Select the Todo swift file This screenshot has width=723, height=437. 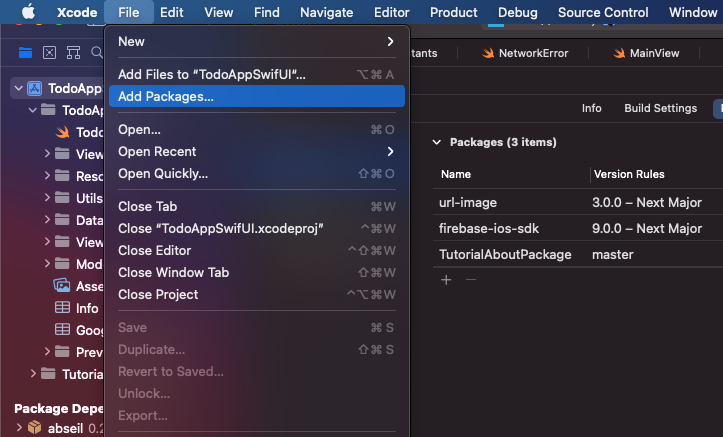click(79, 132)
